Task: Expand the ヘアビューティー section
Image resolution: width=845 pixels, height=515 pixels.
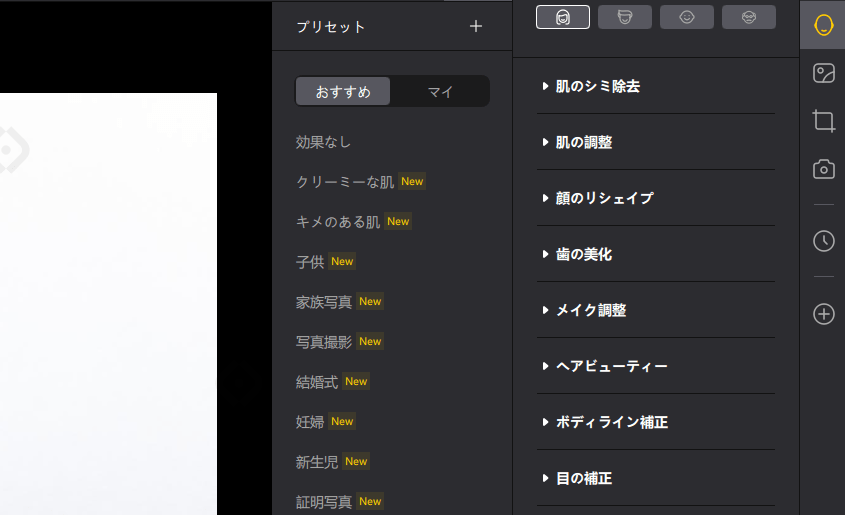Action: [x=611, y=366]
